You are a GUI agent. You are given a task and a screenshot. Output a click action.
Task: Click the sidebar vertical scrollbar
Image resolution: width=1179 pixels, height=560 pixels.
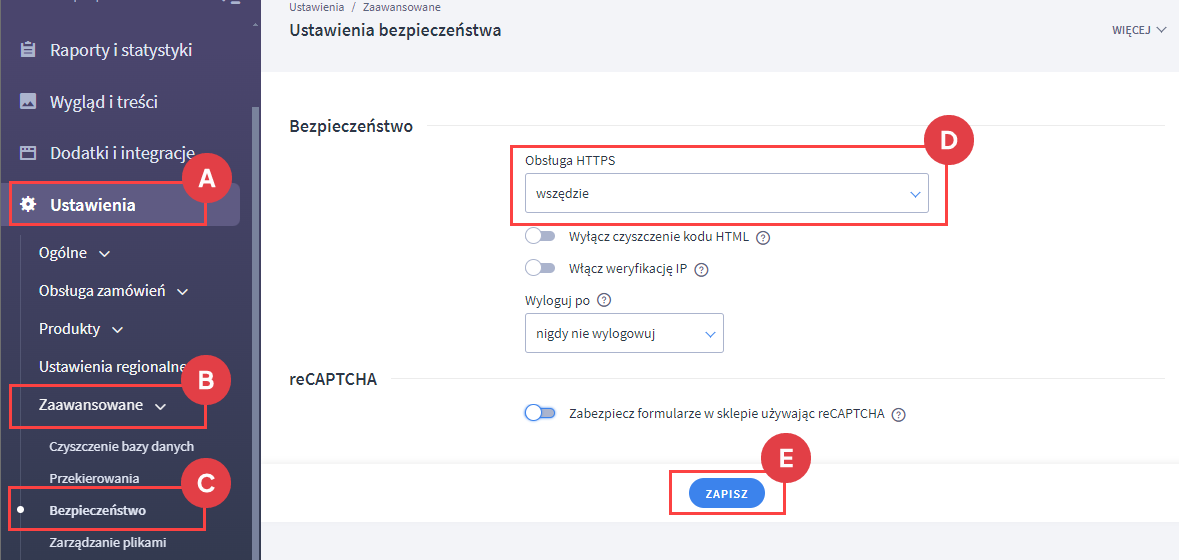pyautogui.click(x=256, y=331)
